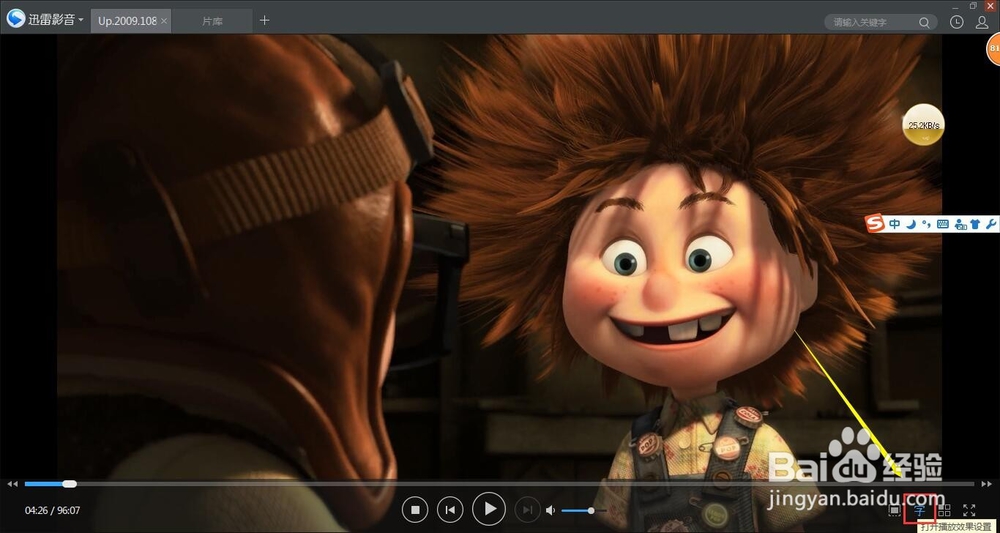Viewport: 1000px width, 533px height.
Task: Open the four-square grid icon
Action: (945, 510)
